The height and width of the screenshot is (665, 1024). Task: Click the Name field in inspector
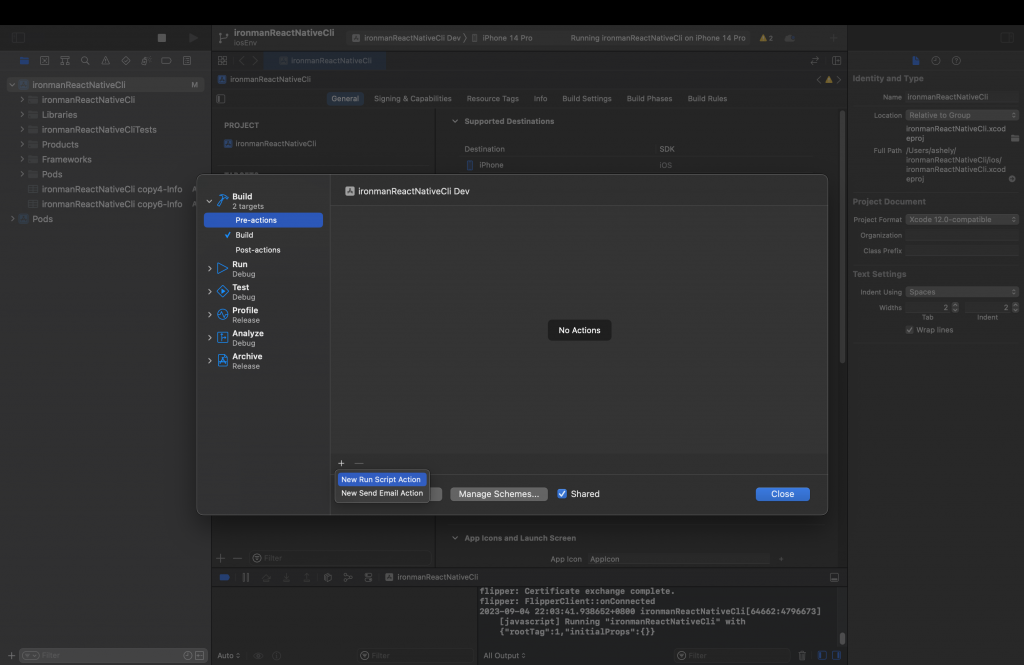coord(962,97)
